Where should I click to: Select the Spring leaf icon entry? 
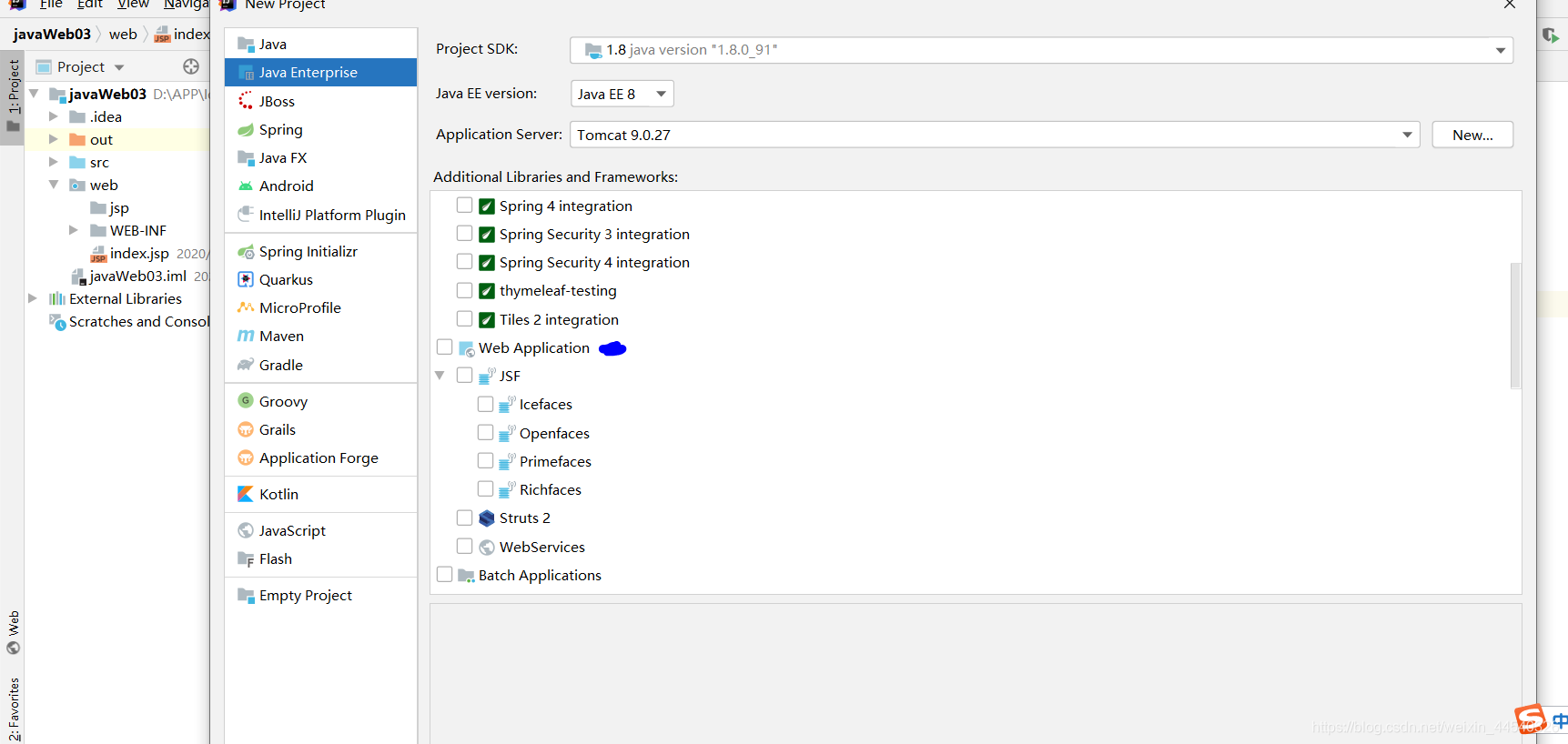pos(246,130)
